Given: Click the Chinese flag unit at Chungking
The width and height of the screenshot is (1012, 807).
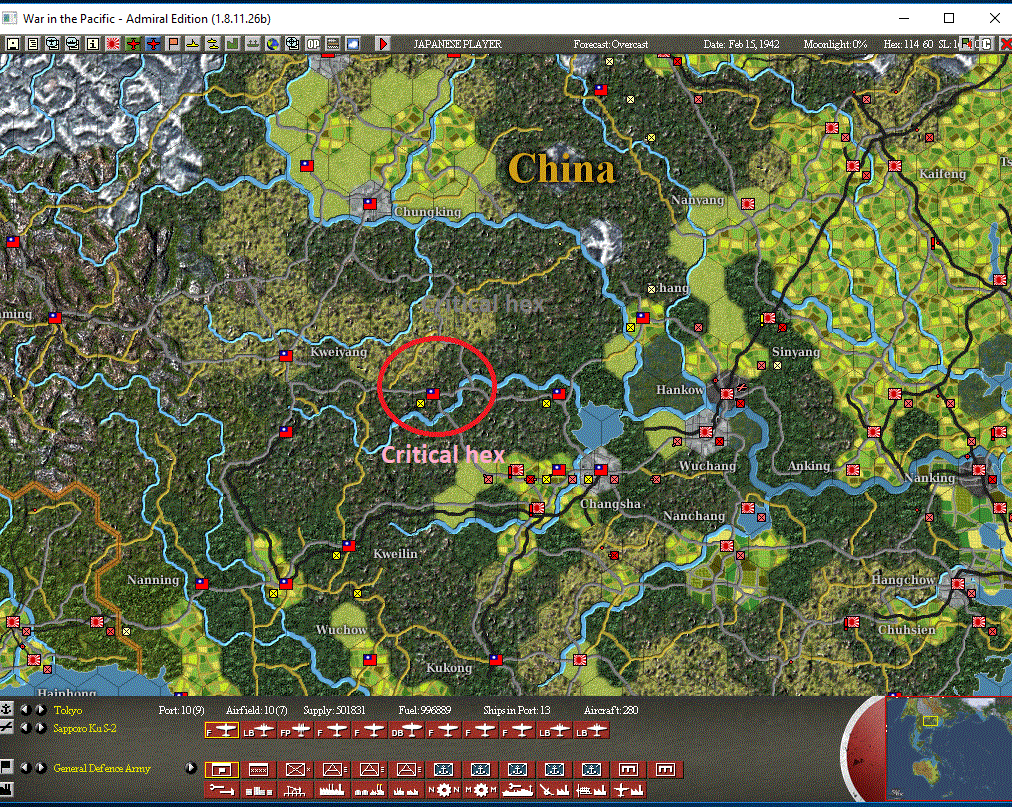Looking at the screenshot, I should pyautogui.click(x=370, y=204).
